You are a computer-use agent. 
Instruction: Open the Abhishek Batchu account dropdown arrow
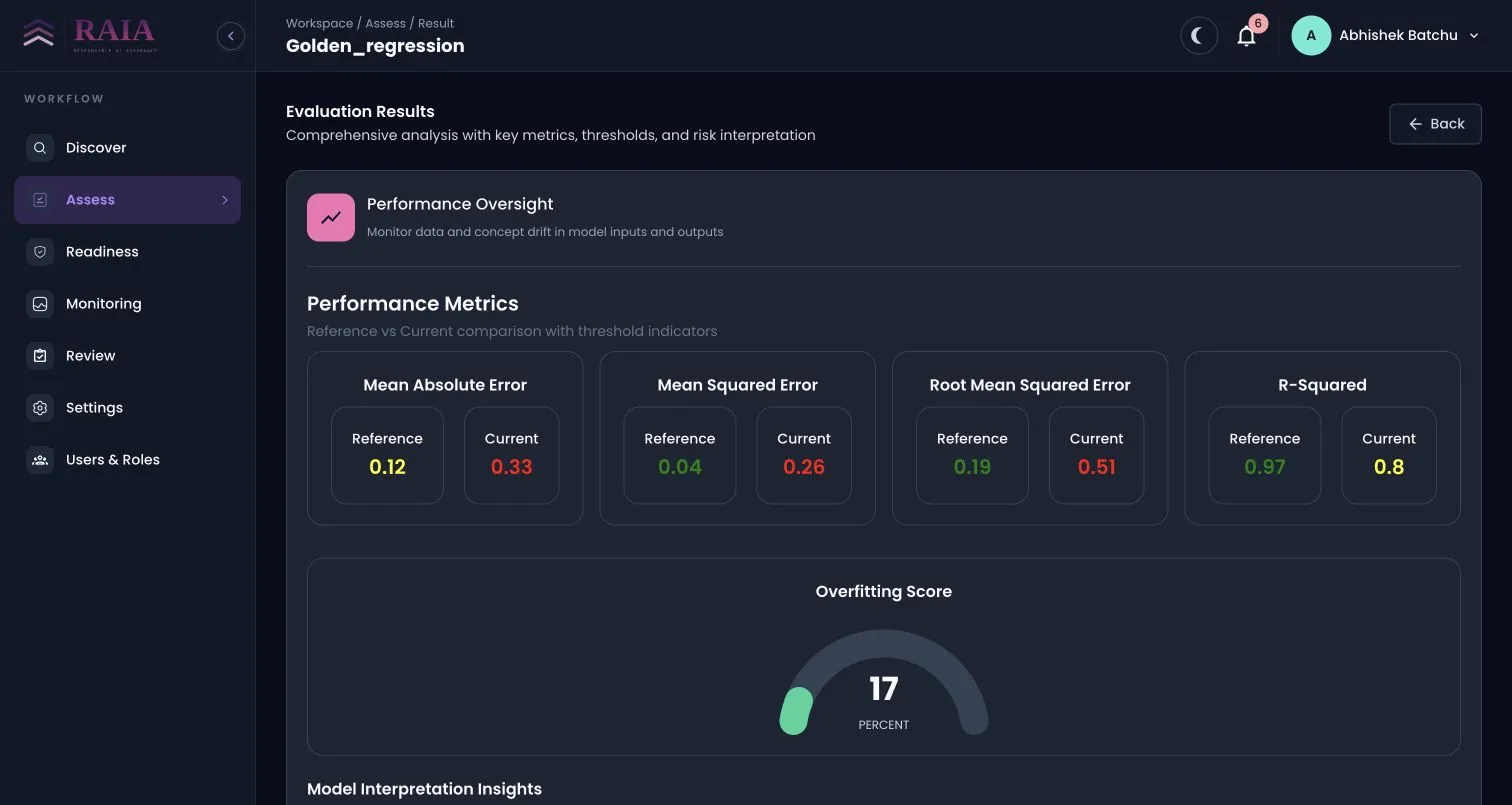pos(1474,36)
